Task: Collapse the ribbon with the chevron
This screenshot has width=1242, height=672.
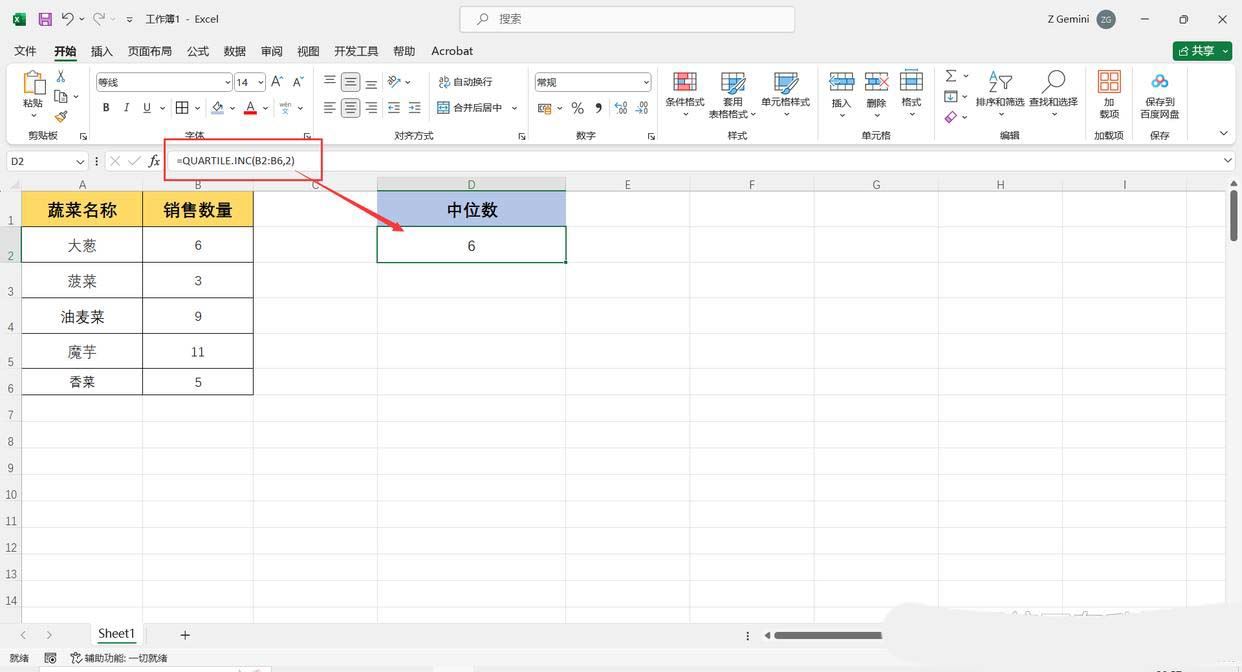Action: (1223, 134)
